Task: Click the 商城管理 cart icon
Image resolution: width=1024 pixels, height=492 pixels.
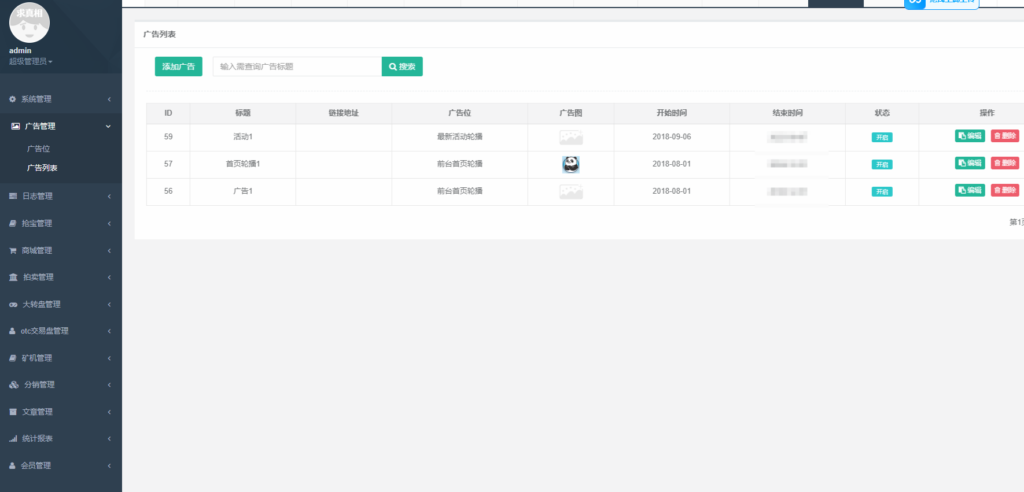Action: click(13, 250)
